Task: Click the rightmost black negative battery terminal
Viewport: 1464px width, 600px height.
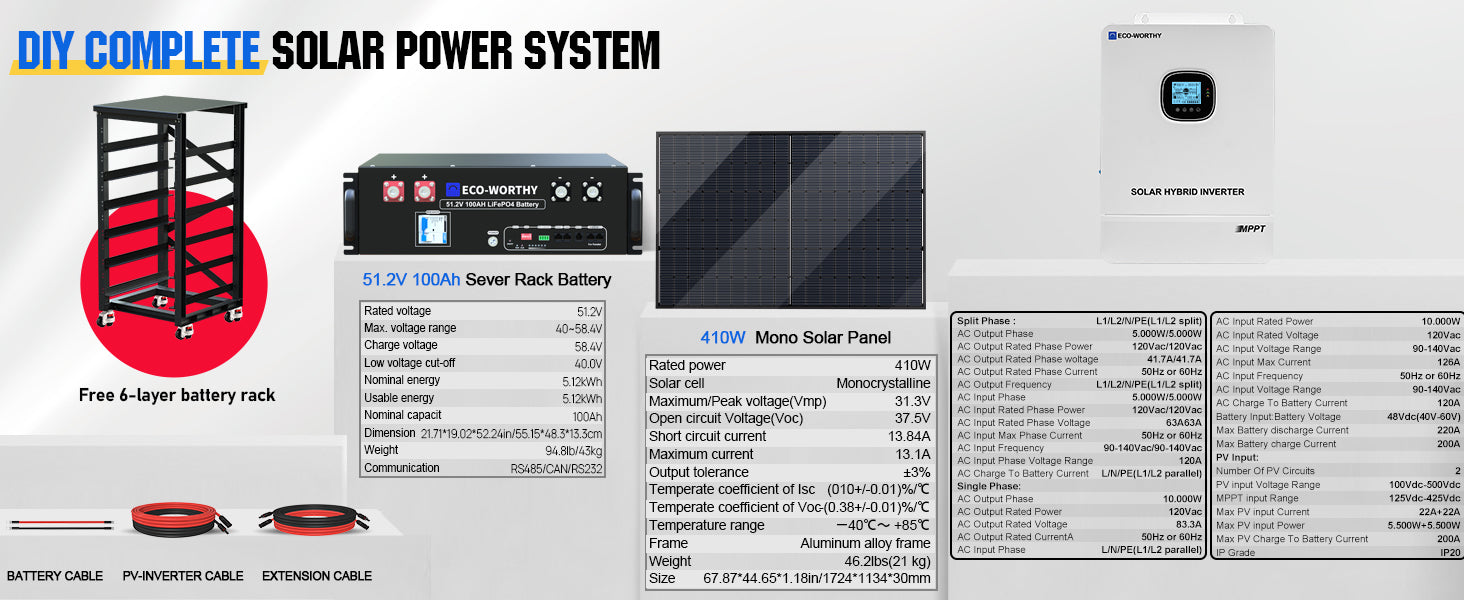Action: coord(592,189)
